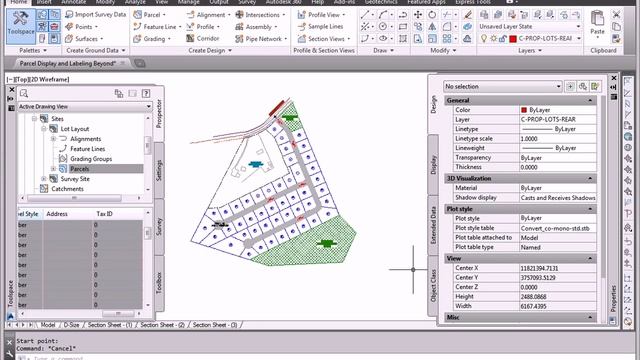Click the Layer Properties icon
Viewport: 640px width, 360px height.
[484, 15]
